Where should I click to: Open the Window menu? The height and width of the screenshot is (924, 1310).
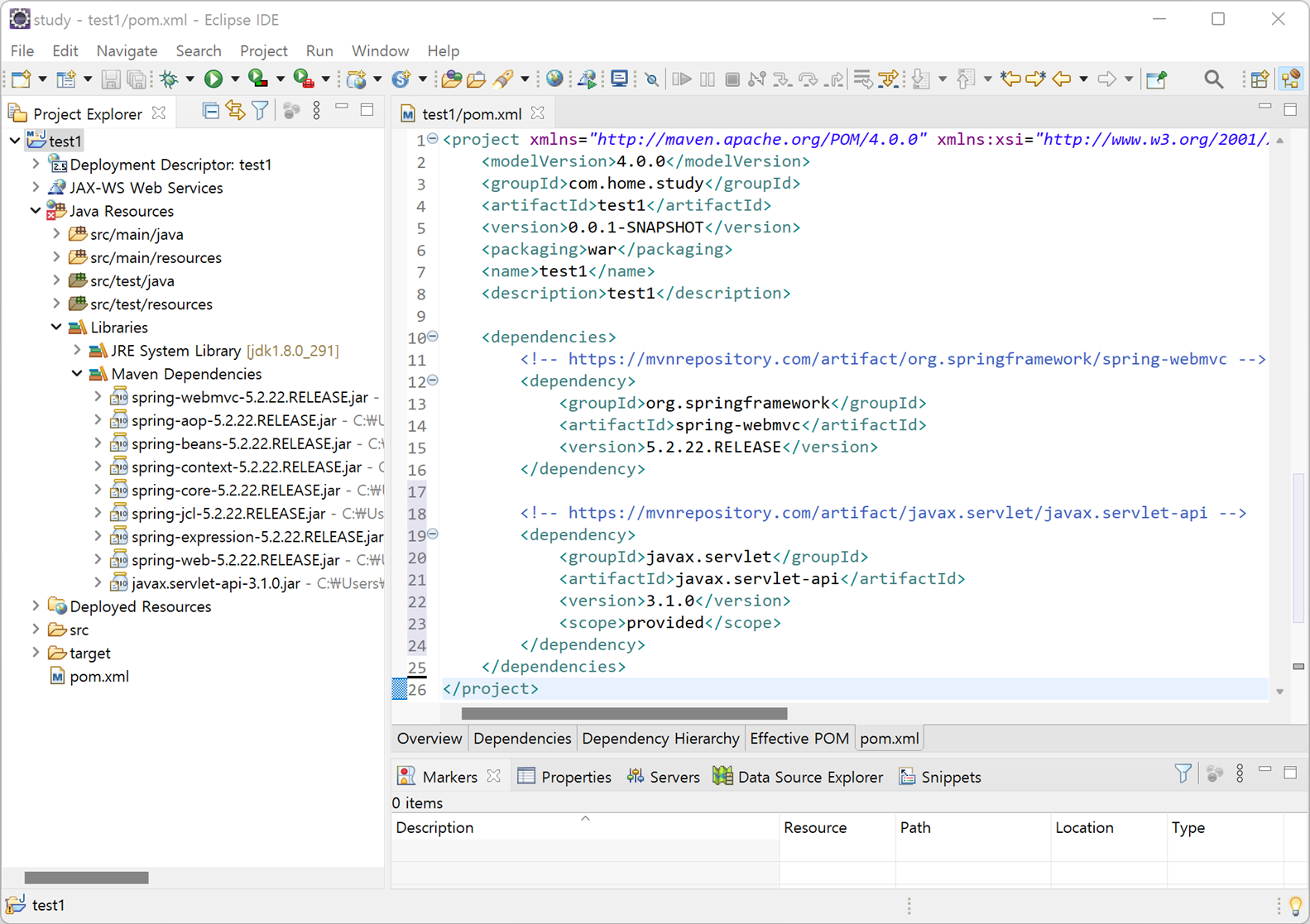pyautogui.click(x=380, y=50)
